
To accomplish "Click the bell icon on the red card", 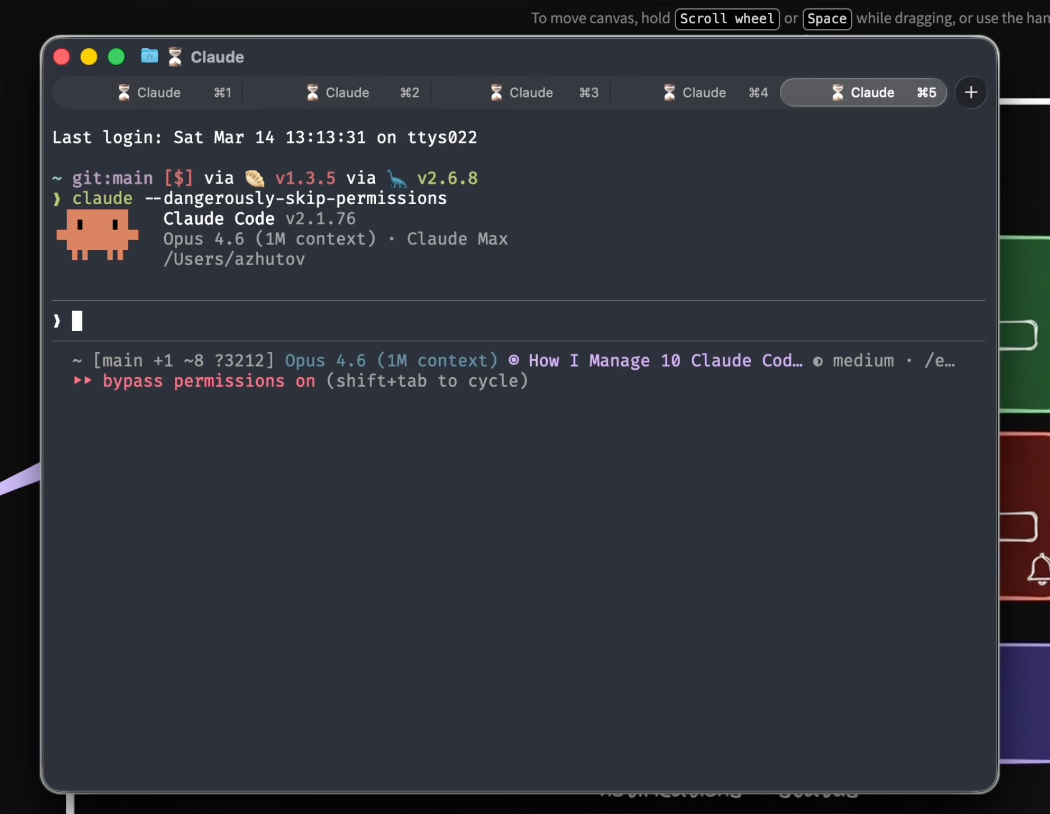I will pos(1039,568).
